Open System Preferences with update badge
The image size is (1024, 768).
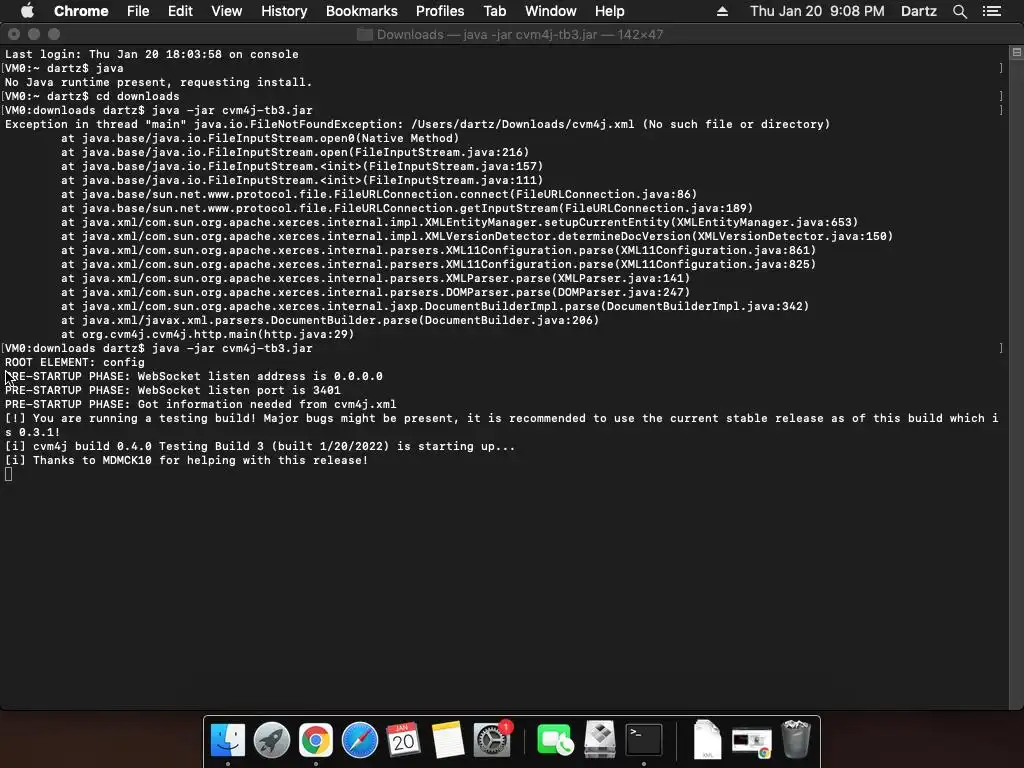(x=492, y=740)
